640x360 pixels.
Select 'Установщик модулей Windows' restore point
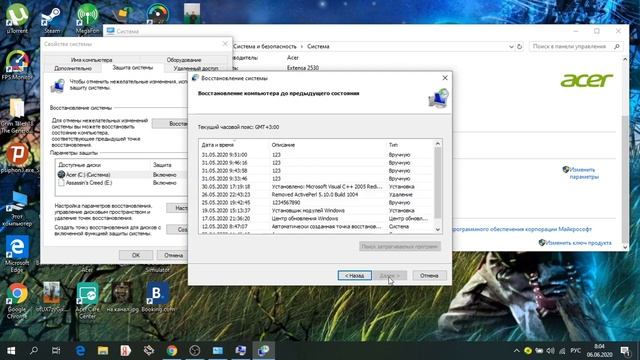tap(316, 211)
